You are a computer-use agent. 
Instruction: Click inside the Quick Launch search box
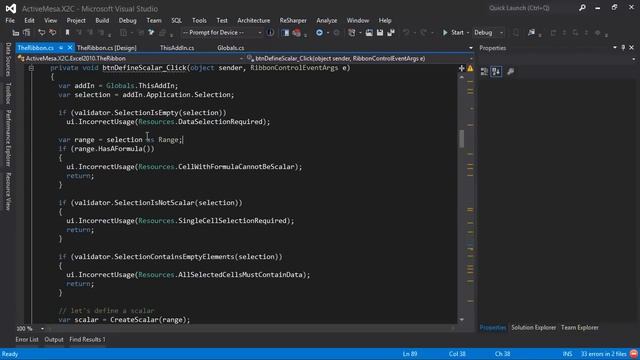(531, 8)
